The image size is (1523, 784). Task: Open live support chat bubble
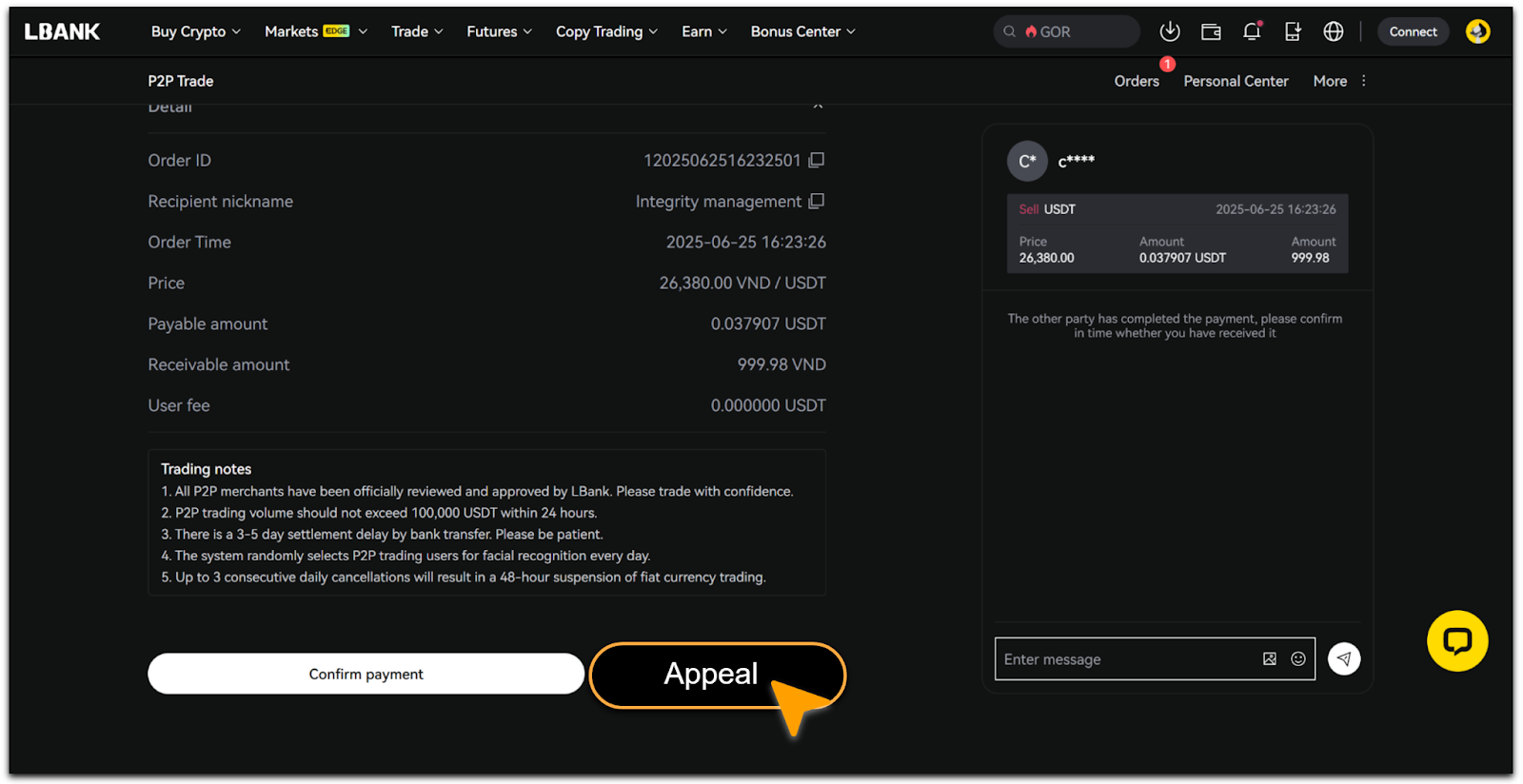1456,640
